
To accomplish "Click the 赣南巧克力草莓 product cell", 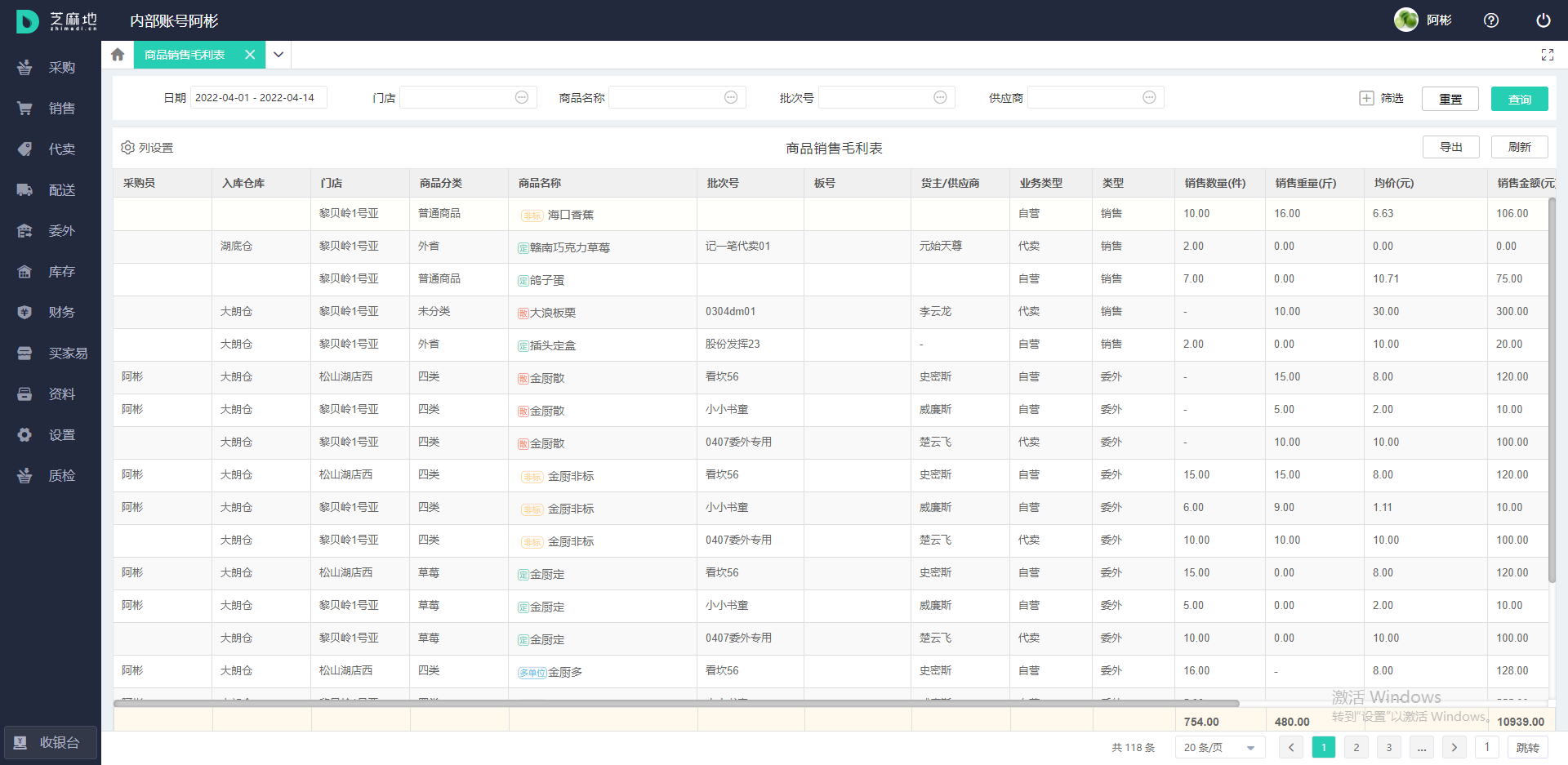I will click(602, 247).
